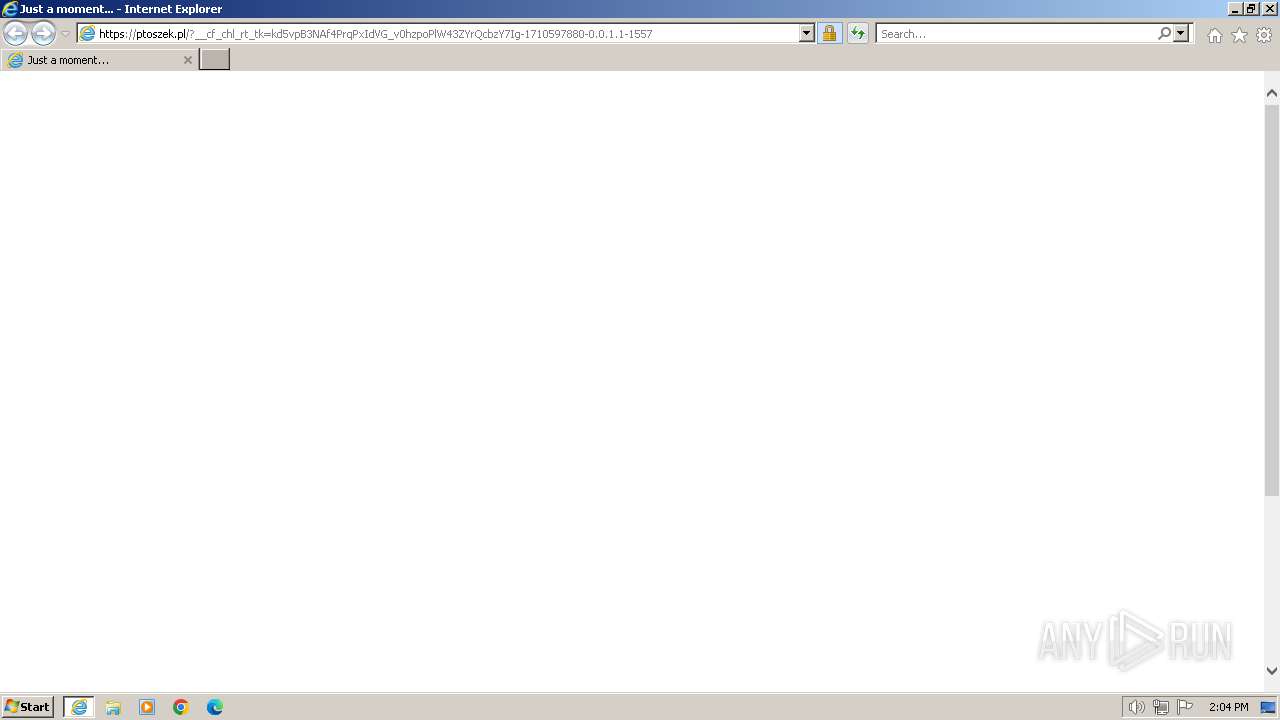Screen dimensions: 1280x720
Task: Close the 'Just a moment...' tab
Action: [187, 60]
